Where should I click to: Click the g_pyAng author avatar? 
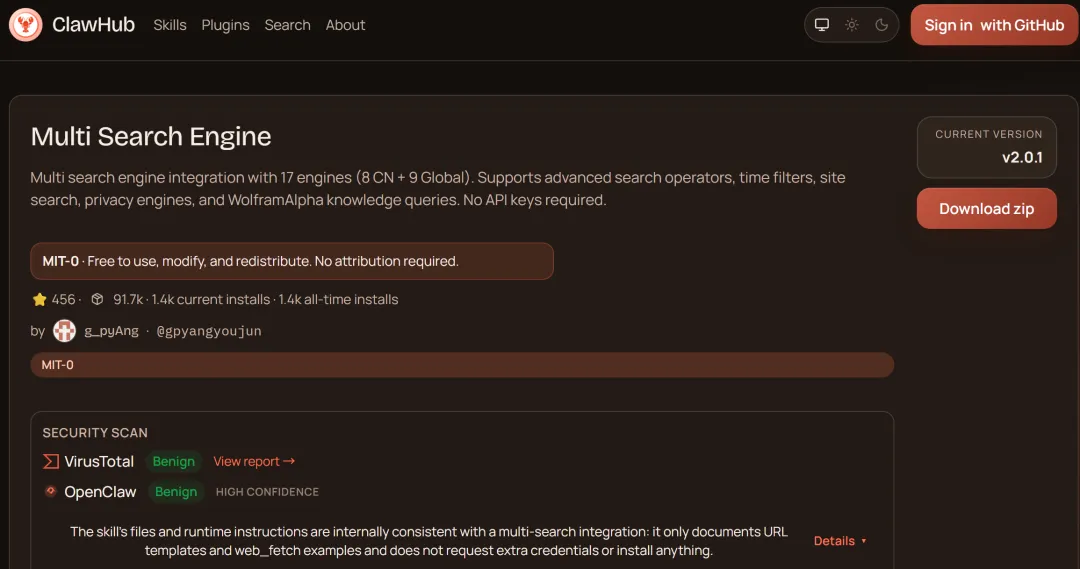click(65, 331)
